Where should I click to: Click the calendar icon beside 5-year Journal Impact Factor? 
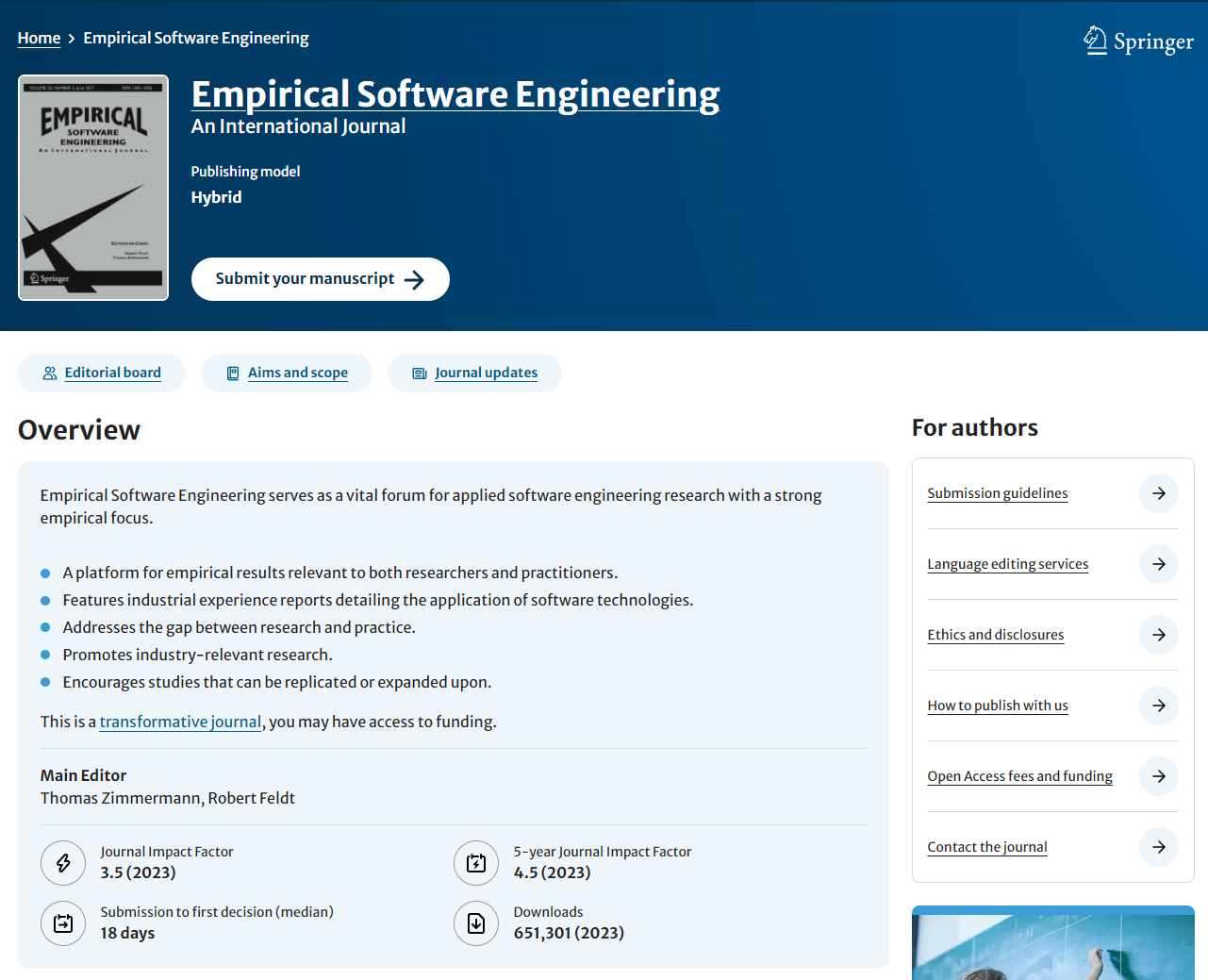[x=476, y=863]
